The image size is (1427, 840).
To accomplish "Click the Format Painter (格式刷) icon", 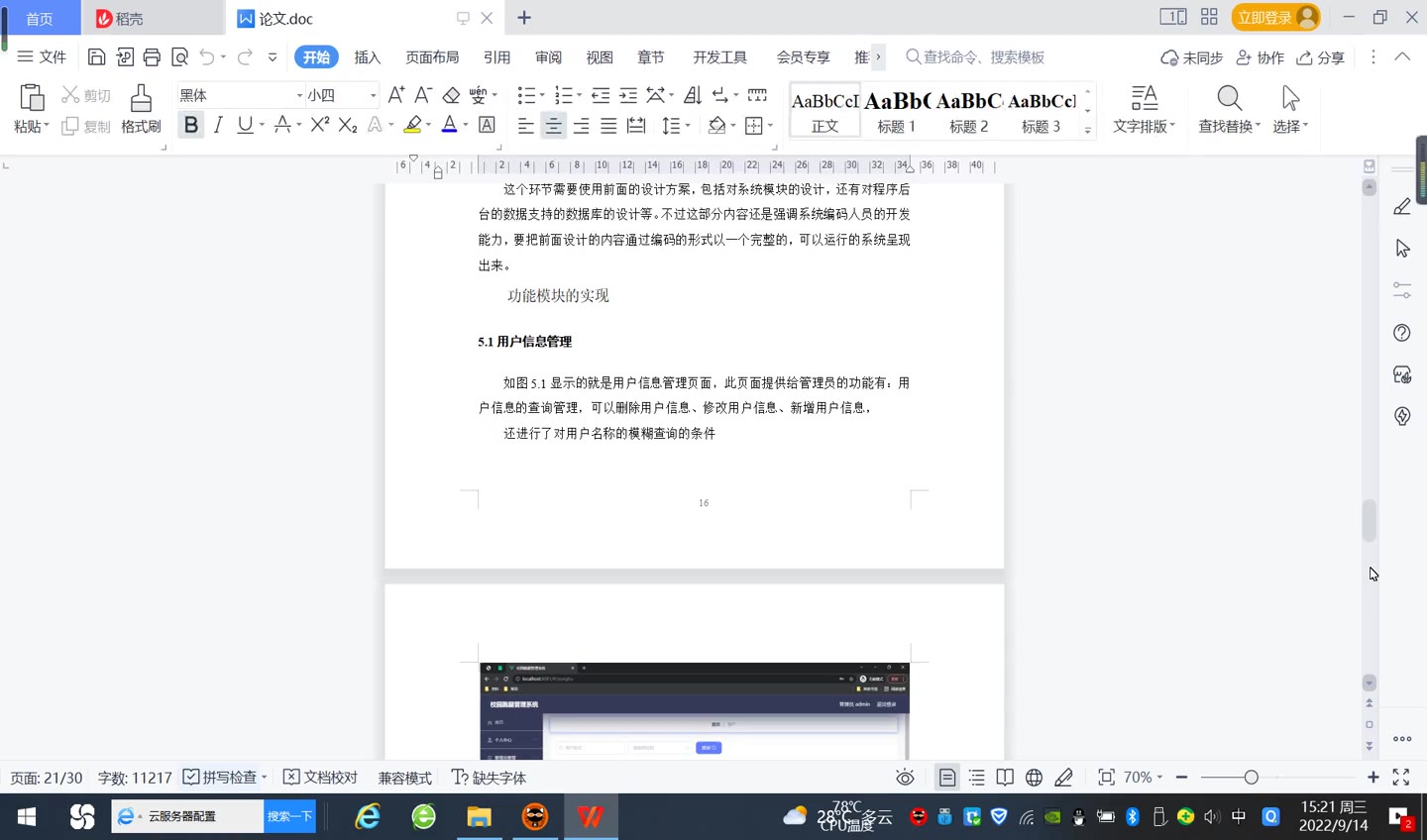I will point(141,98).
